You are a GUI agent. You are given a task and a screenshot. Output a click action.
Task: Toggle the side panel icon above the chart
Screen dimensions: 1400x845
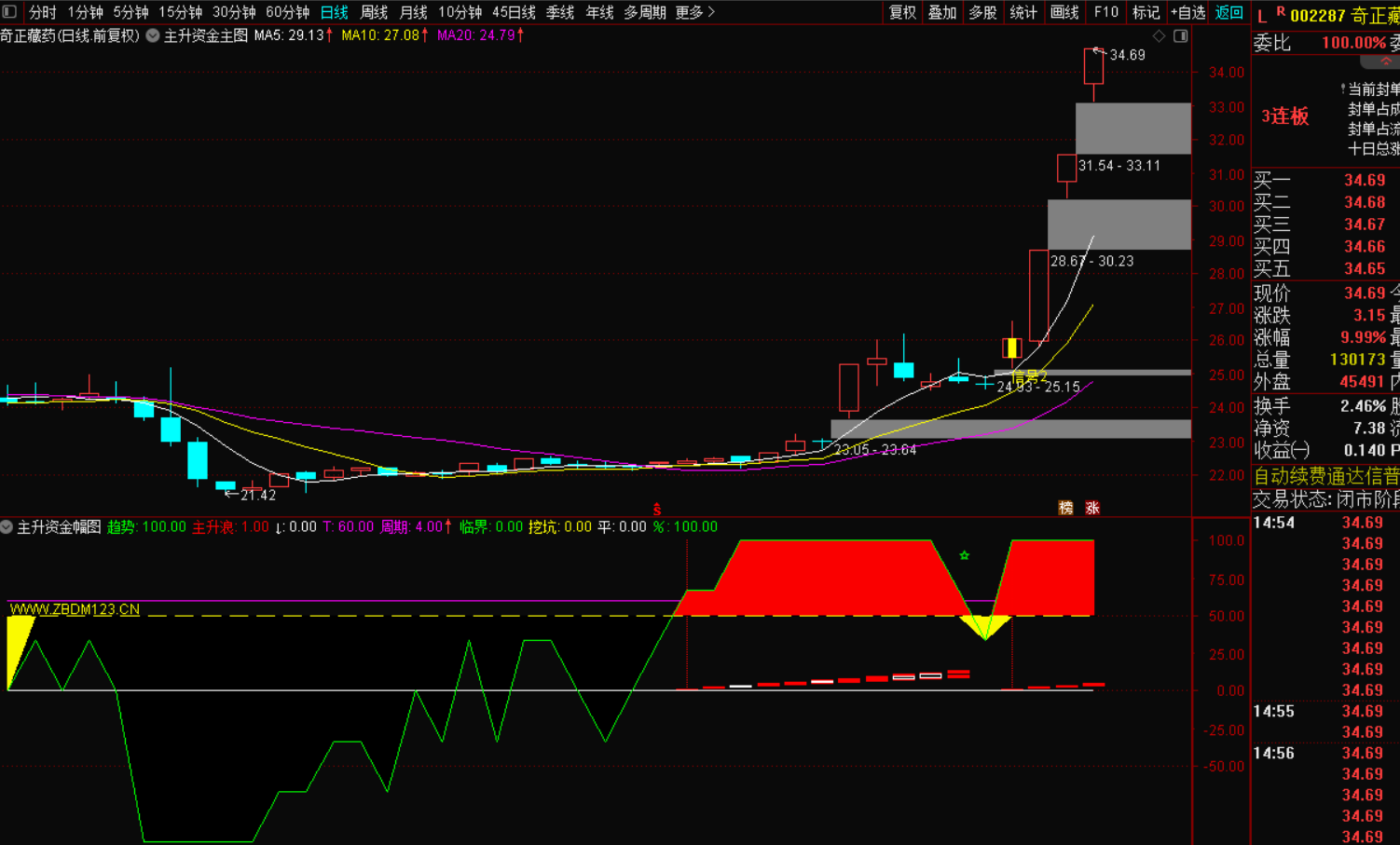pyautogui.click(x=1180, y=36)
